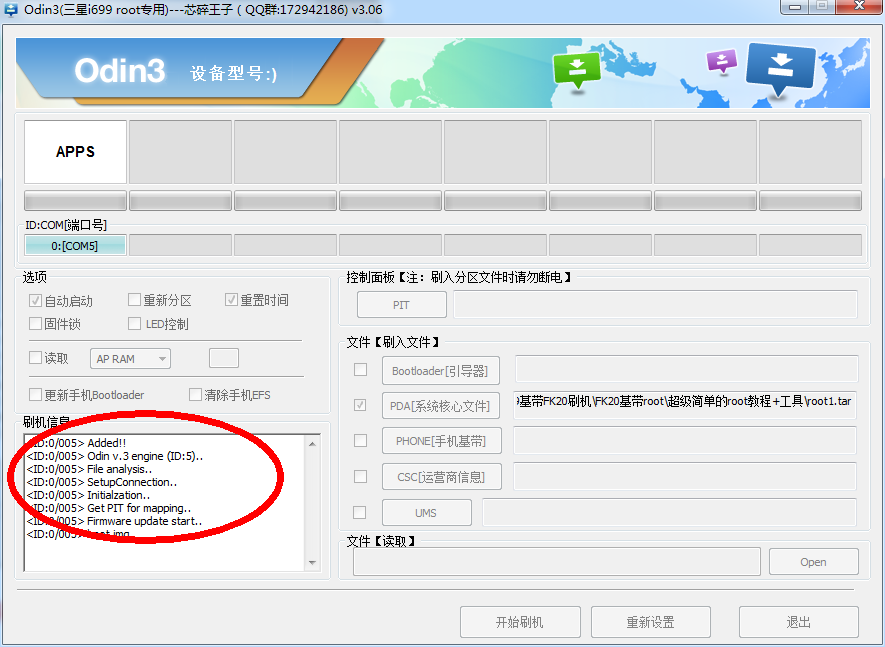This screenshot has width=885, height=647.
Task: Tick the checkbox beside Bootloader[引导器]
Action: click(x=360, y=370)
